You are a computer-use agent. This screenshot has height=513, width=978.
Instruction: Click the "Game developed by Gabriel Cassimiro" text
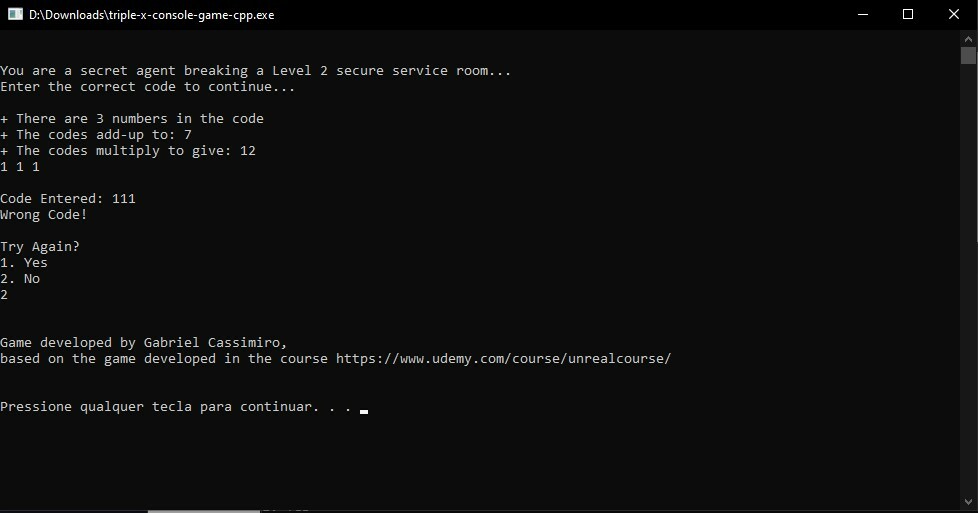point(143,343)
